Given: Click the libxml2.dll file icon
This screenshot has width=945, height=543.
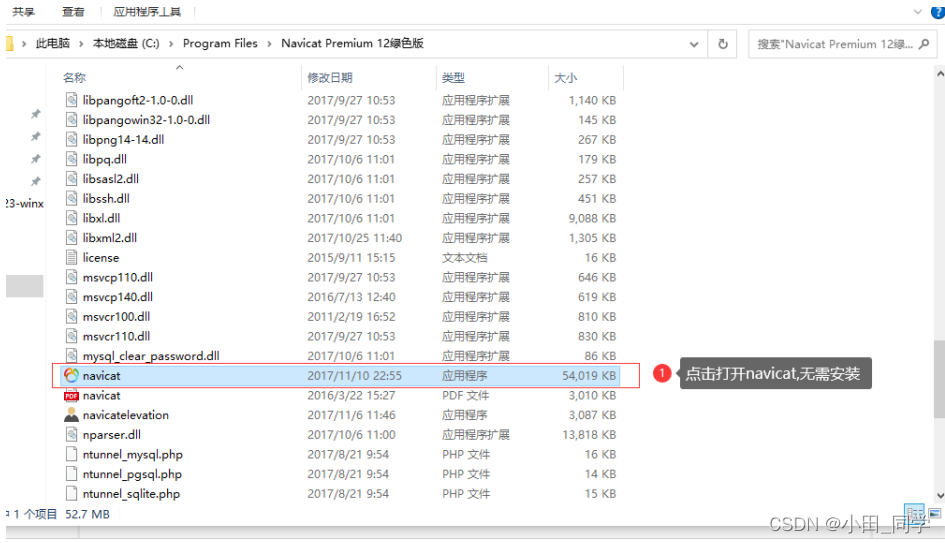Looking at the screenshot, I should pos(72,238).
